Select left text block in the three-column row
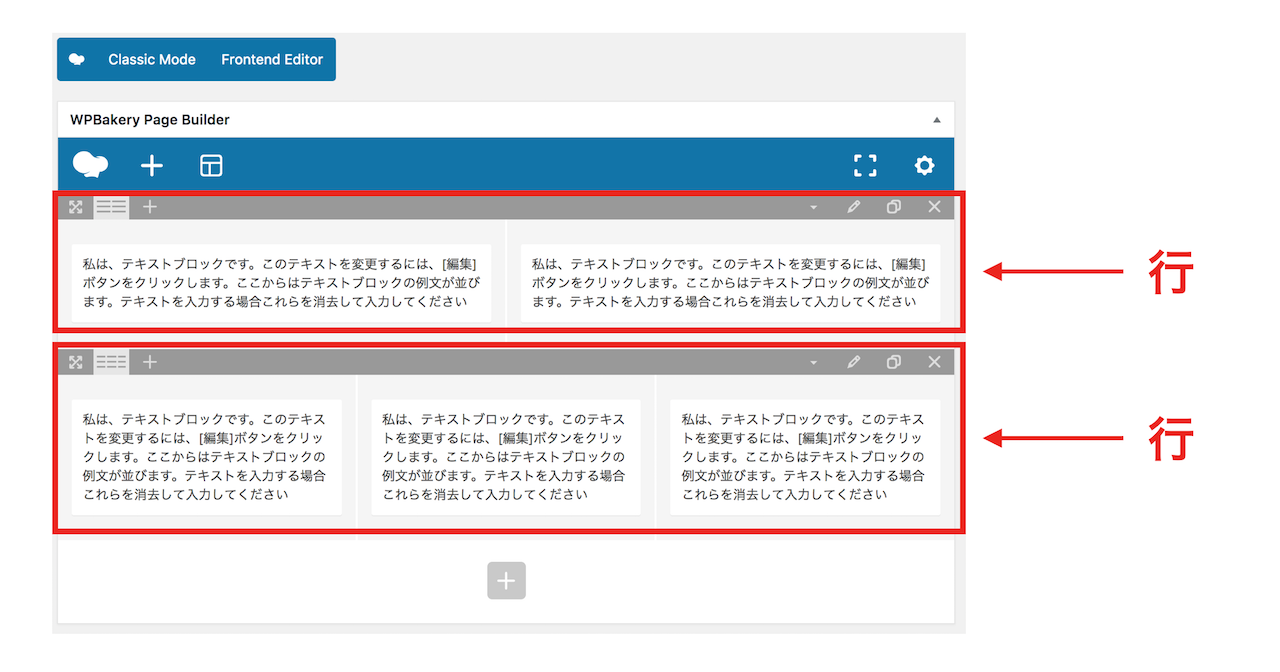Image resolution: width=1280 pixels, height=672 pixels. coord(207,457)
